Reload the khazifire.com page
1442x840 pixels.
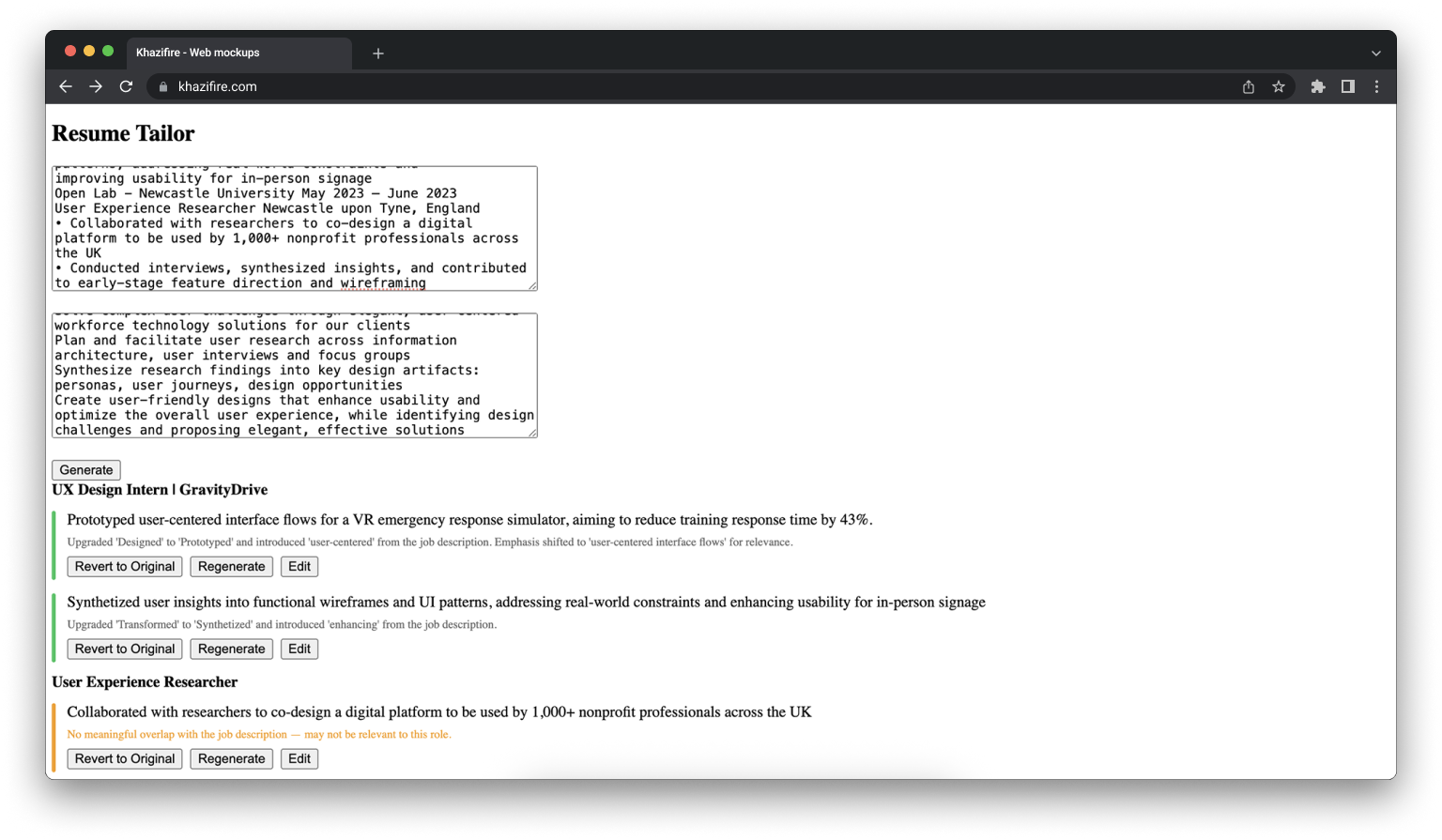tap(125, 85)
